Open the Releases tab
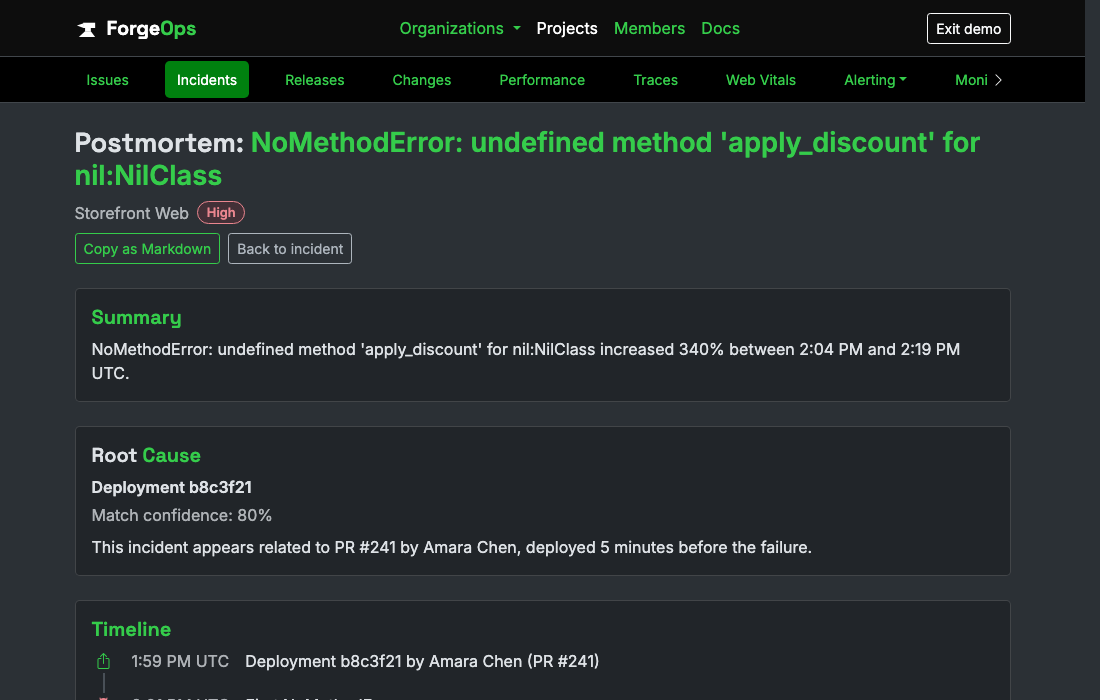This screenshot has width=1100, height=700. [314, 80]
